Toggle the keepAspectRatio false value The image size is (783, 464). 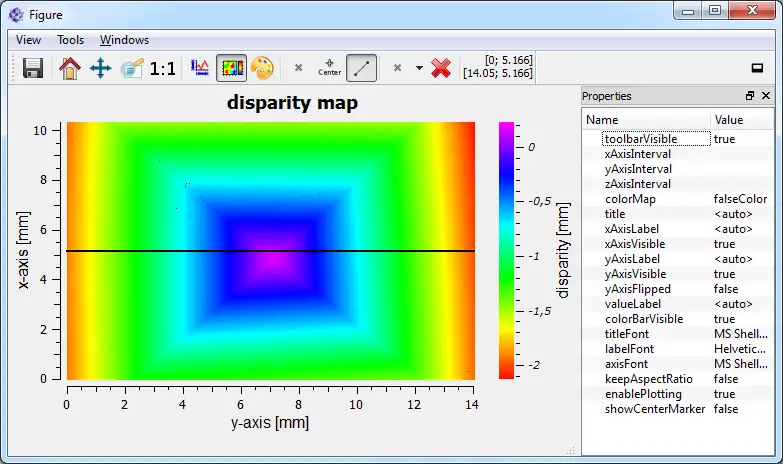[726, 379]
